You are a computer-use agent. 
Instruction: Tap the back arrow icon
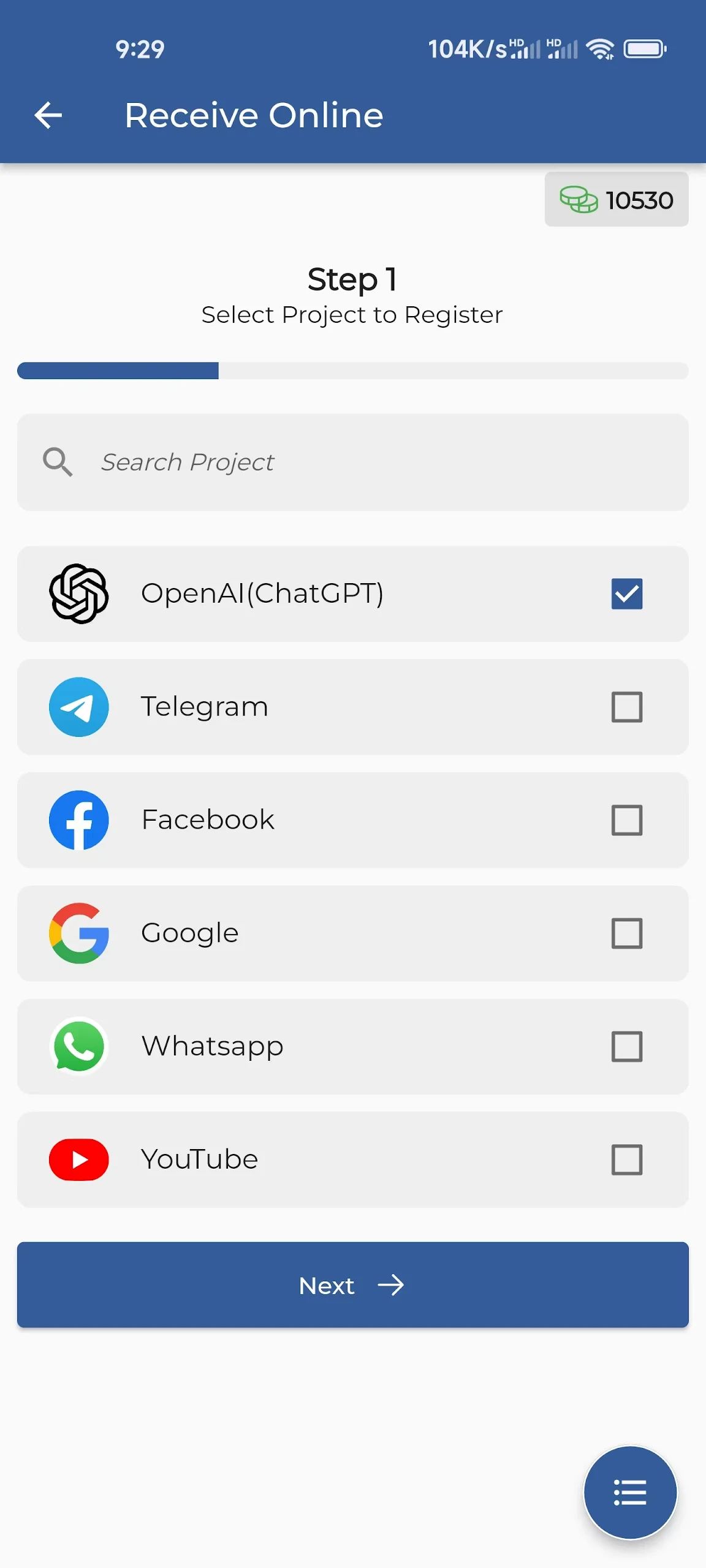[x=48, y=115]
